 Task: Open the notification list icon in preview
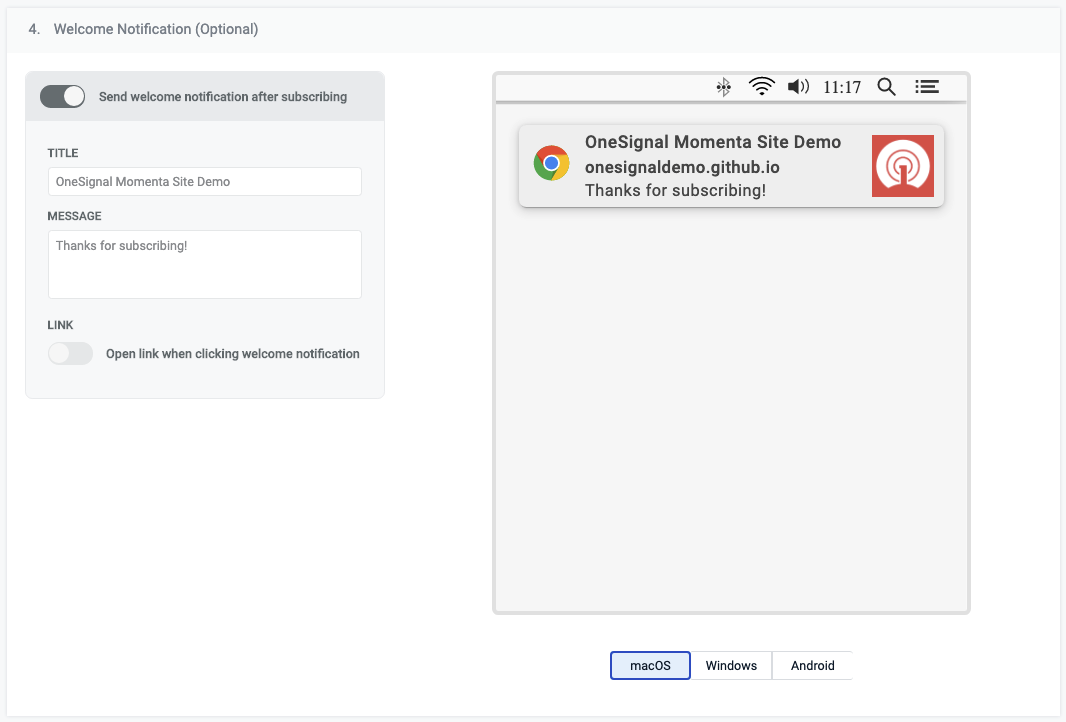927,86
